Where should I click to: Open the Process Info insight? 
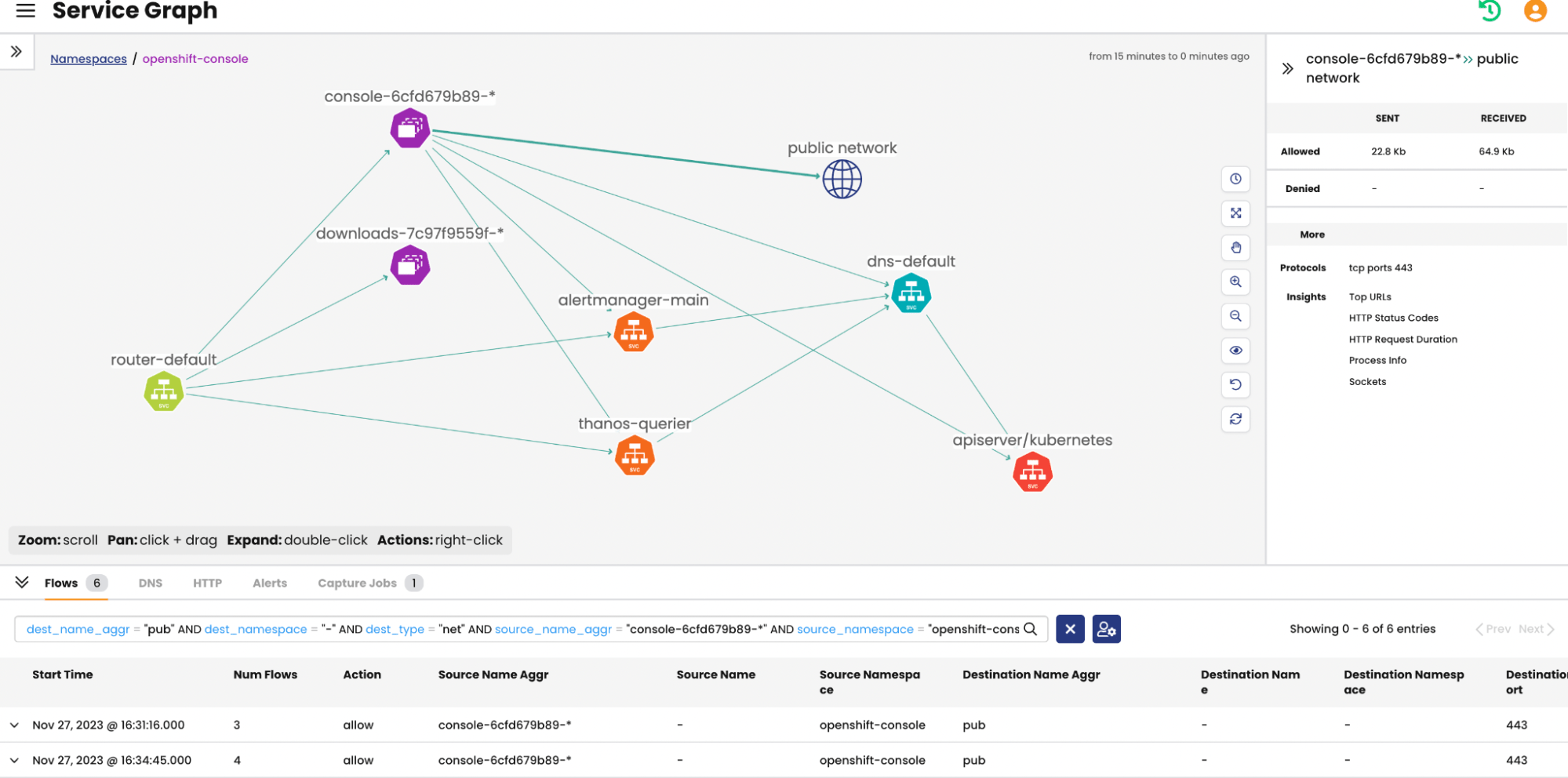coord(1377,360)
